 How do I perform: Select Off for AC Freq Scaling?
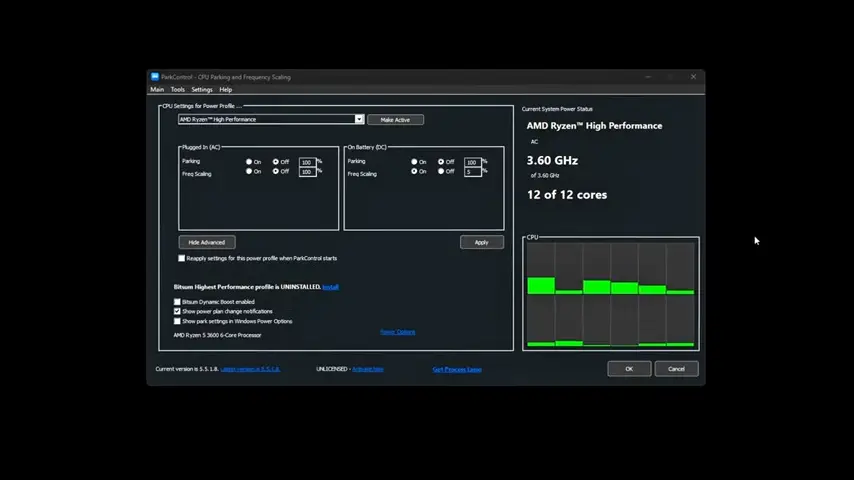pyautogui.click(x=276, y=171)
